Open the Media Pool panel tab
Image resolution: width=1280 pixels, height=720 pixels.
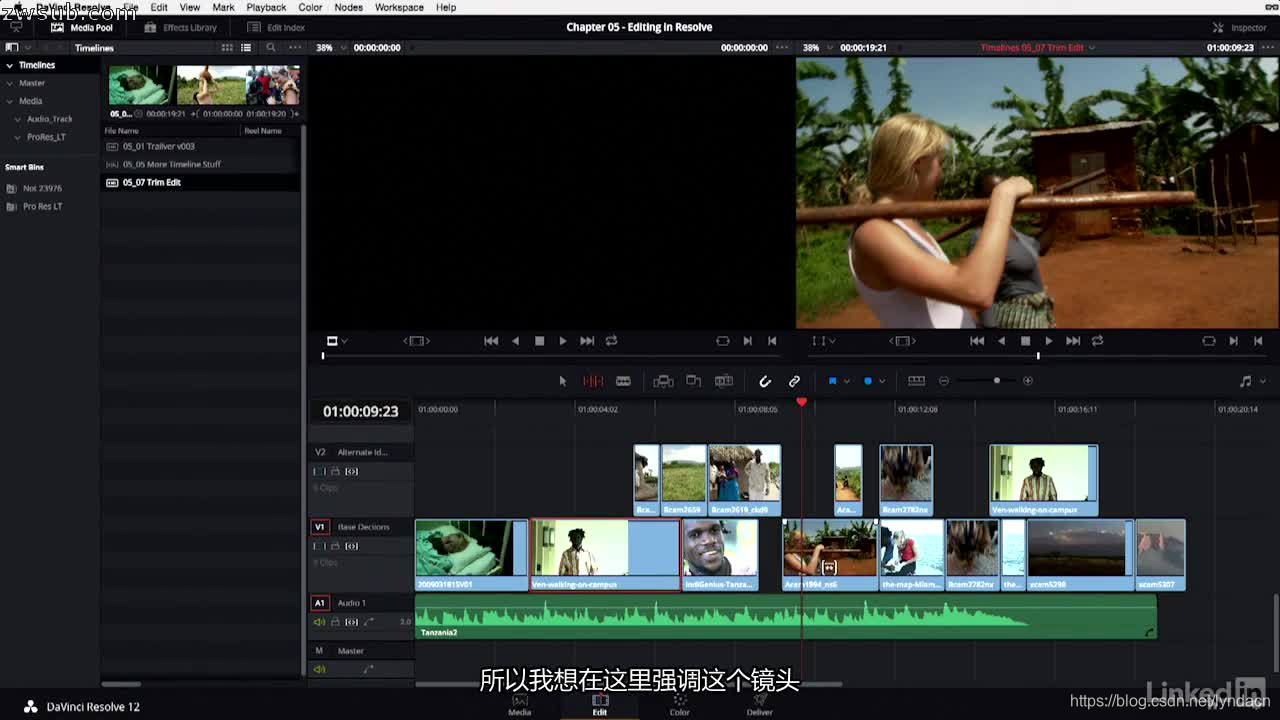coord(82,28)
